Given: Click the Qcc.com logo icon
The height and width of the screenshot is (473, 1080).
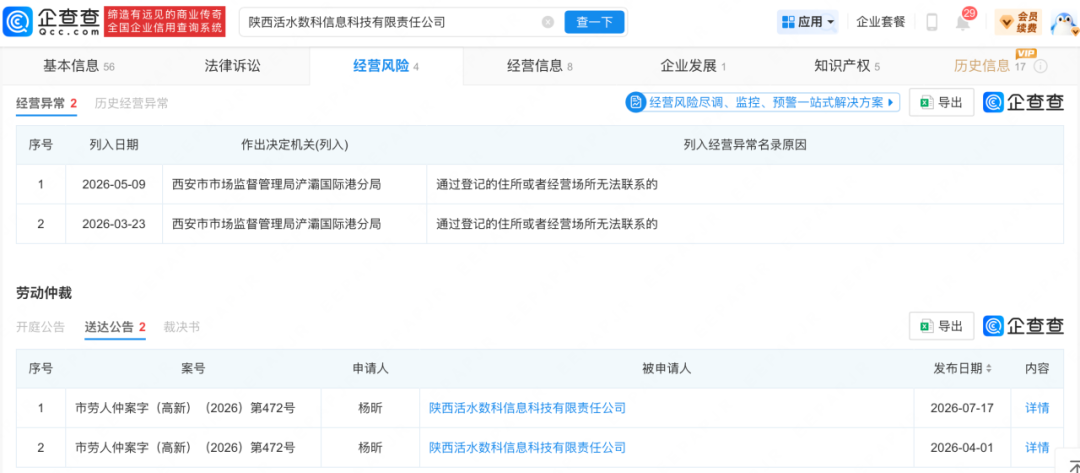Looking at the screenshot, I should (x=17, y=22).
